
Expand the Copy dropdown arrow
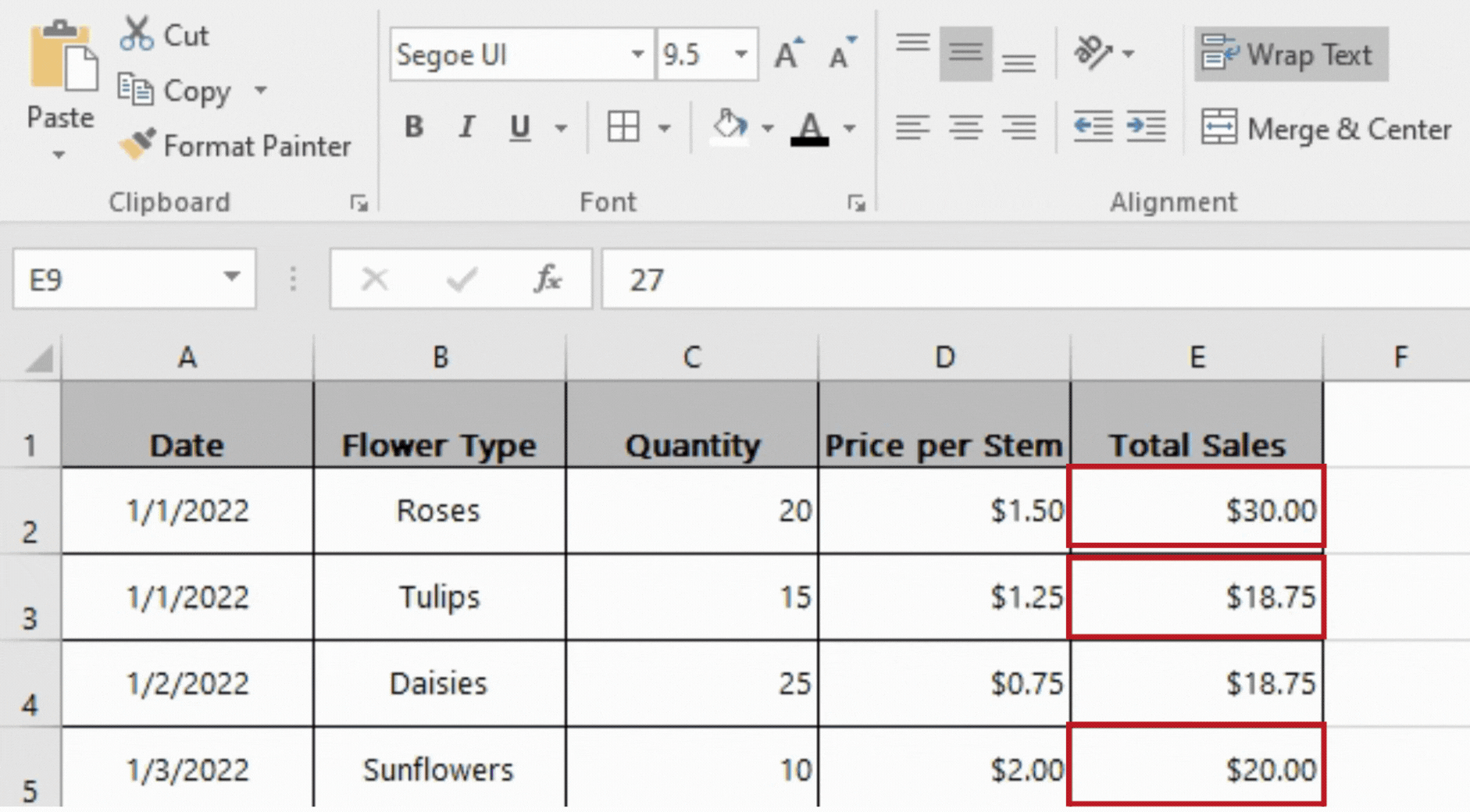tap(261, 91)
